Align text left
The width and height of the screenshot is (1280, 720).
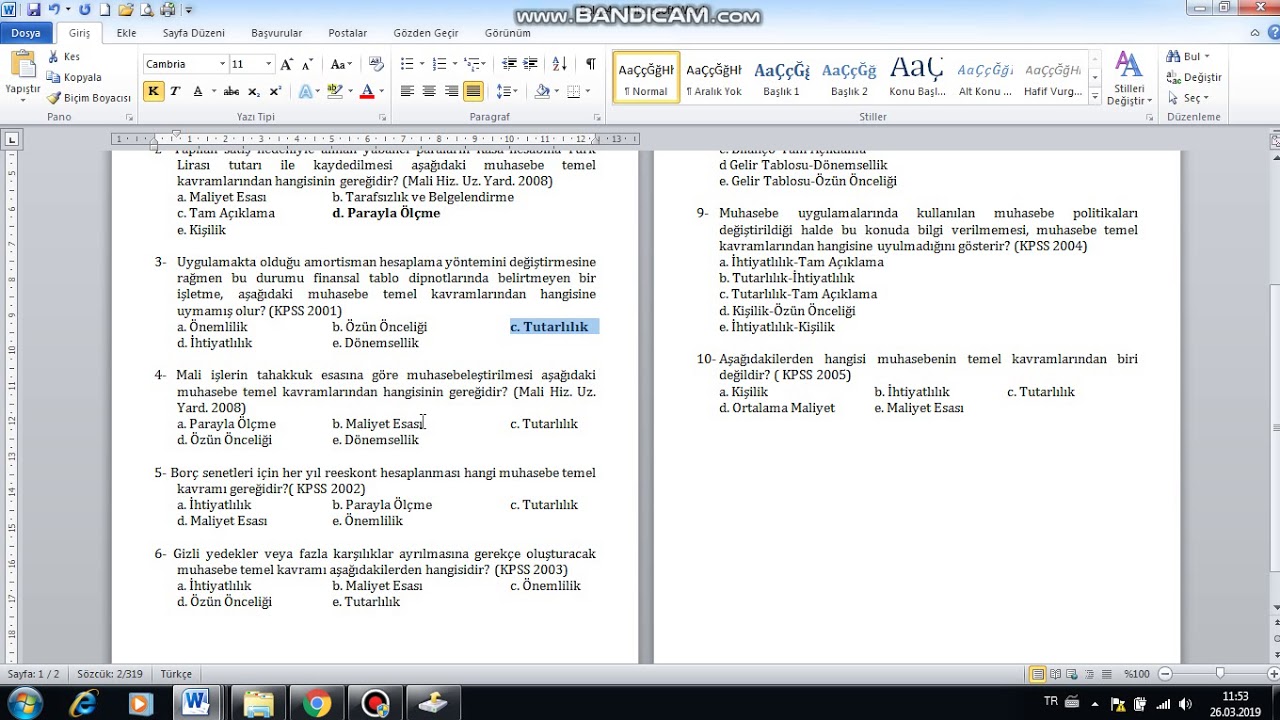pos(407,91)
